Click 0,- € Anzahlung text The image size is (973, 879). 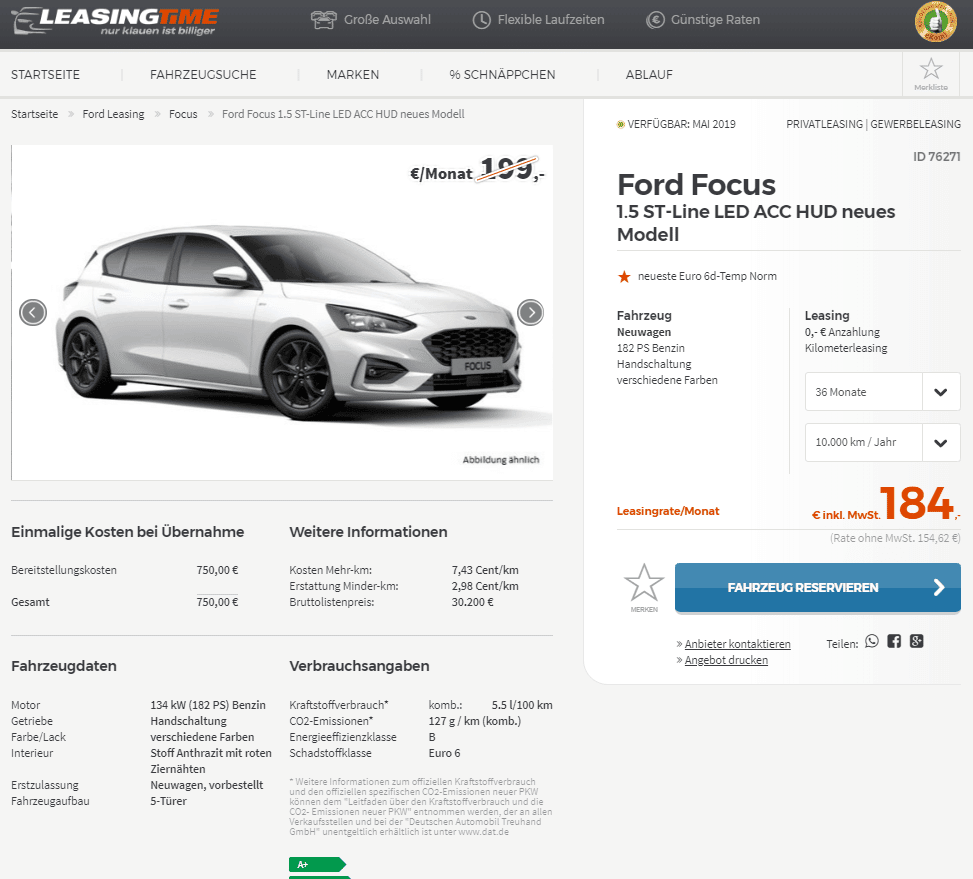click(842, 332)
